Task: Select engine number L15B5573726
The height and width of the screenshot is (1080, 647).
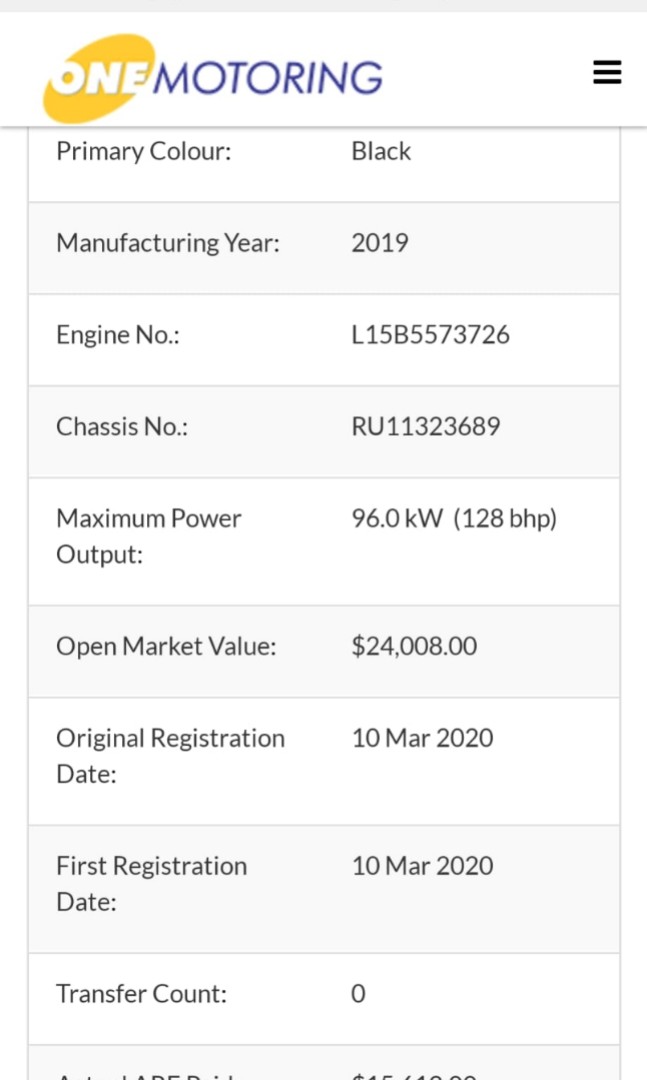Action: (431, 335)
